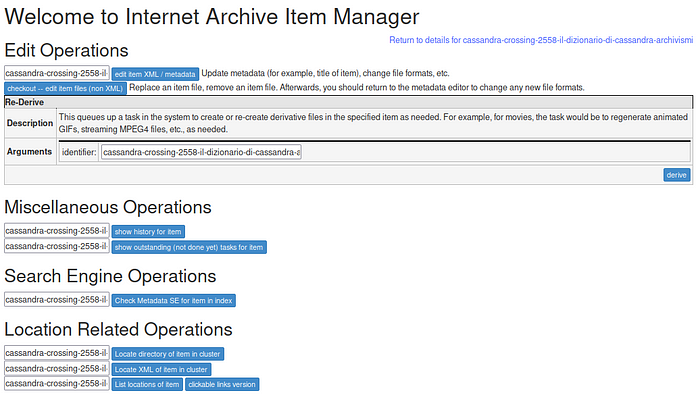The width and height of the screenshot is (700, 399).
Task: Click the identifier field beside edit item XML button
Action: [57, 73]
